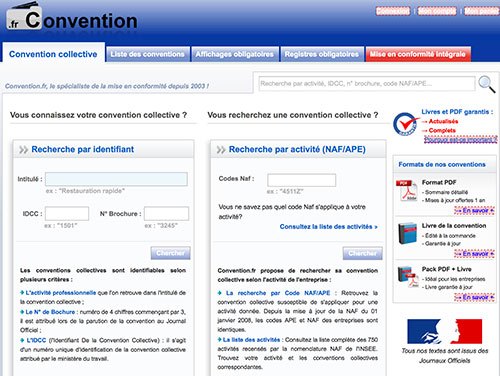
Task: Click into the Intitulé text field
Action: pyautogui.click(x=116, y=179)
